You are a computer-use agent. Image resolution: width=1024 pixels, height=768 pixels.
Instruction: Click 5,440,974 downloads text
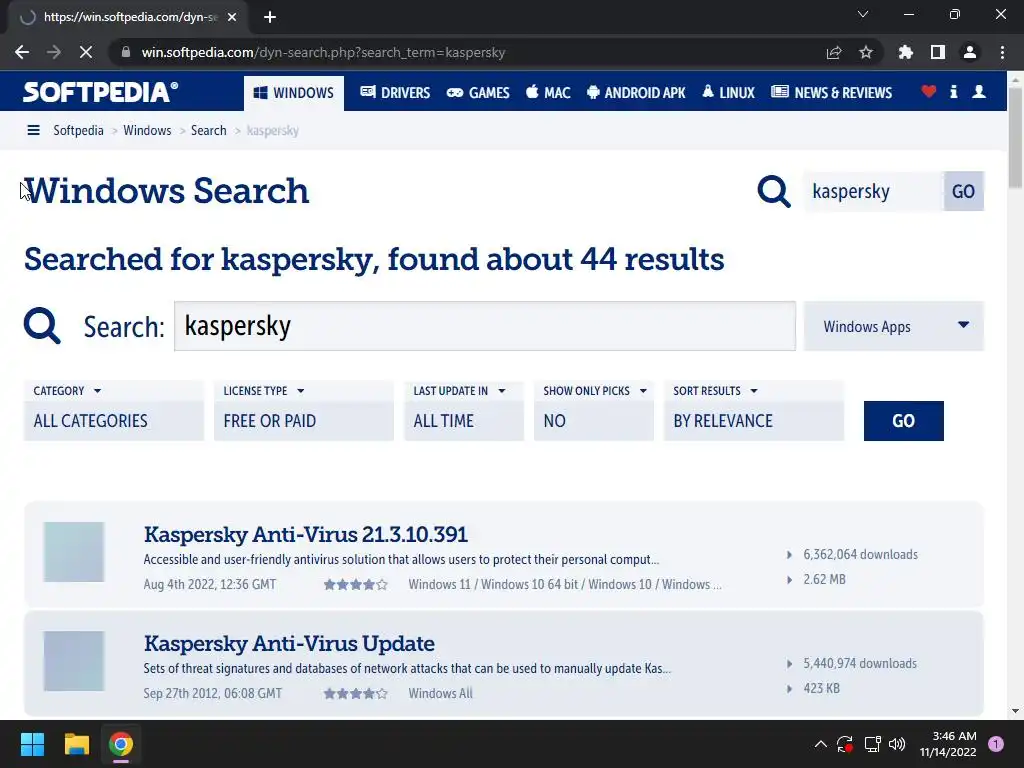pyautogui.click(x=860, y=664)
